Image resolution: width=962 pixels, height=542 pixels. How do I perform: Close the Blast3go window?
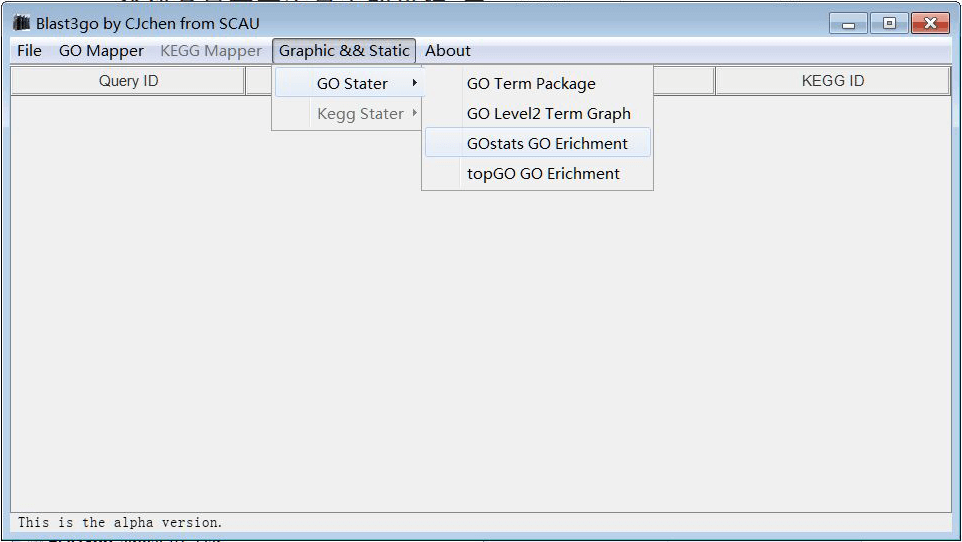click(930, 23)
